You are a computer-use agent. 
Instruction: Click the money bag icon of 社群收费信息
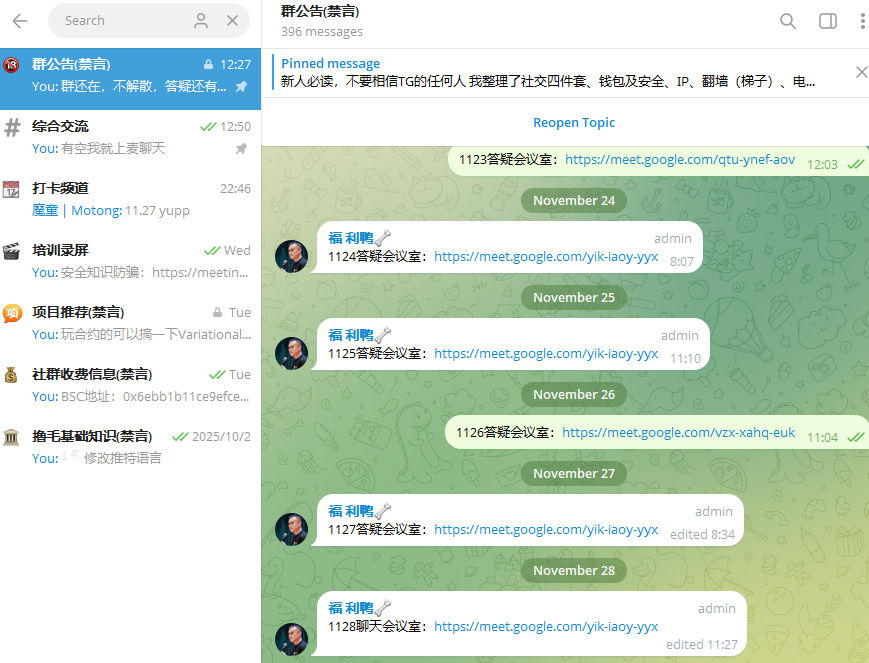point(11,375)
